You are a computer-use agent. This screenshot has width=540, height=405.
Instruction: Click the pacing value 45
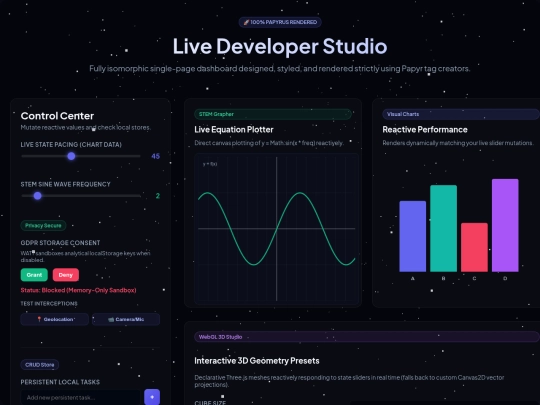155,156
